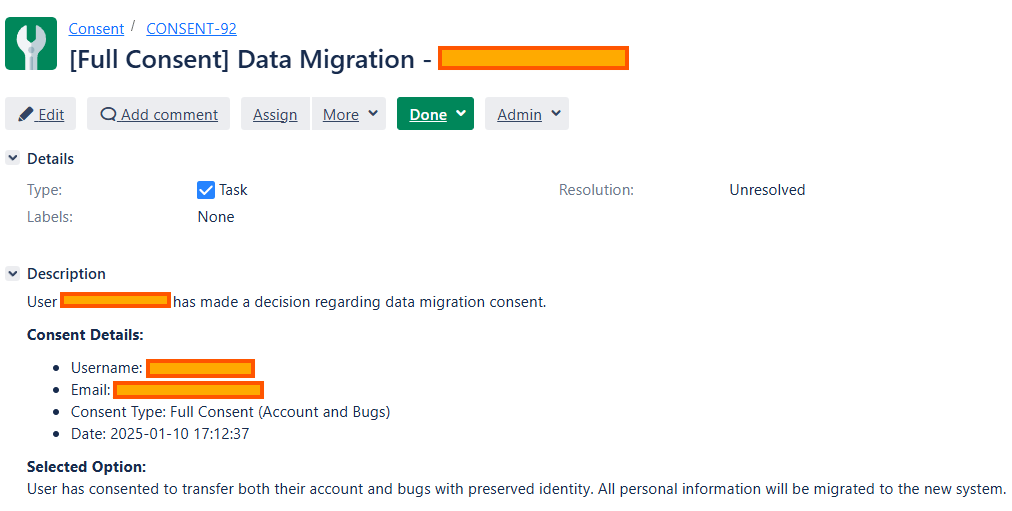The width and height of the screenshot is (1012, 511).
Task: Open the Consent project breadcrumb link
Action: point(96,29)
